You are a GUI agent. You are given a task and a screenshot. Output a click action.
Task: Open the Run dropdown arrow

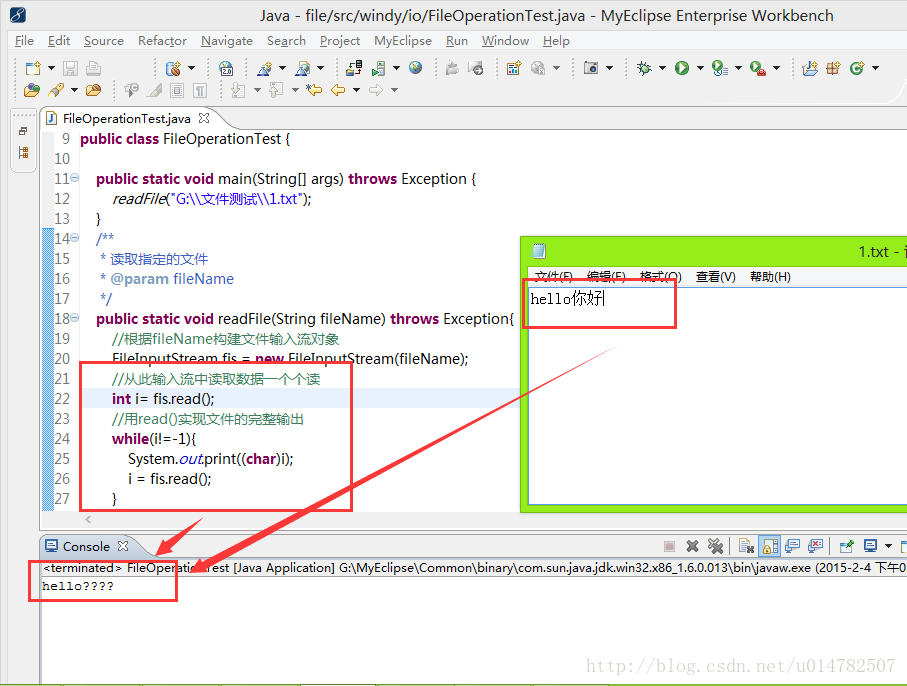click(x=700, y=68)
